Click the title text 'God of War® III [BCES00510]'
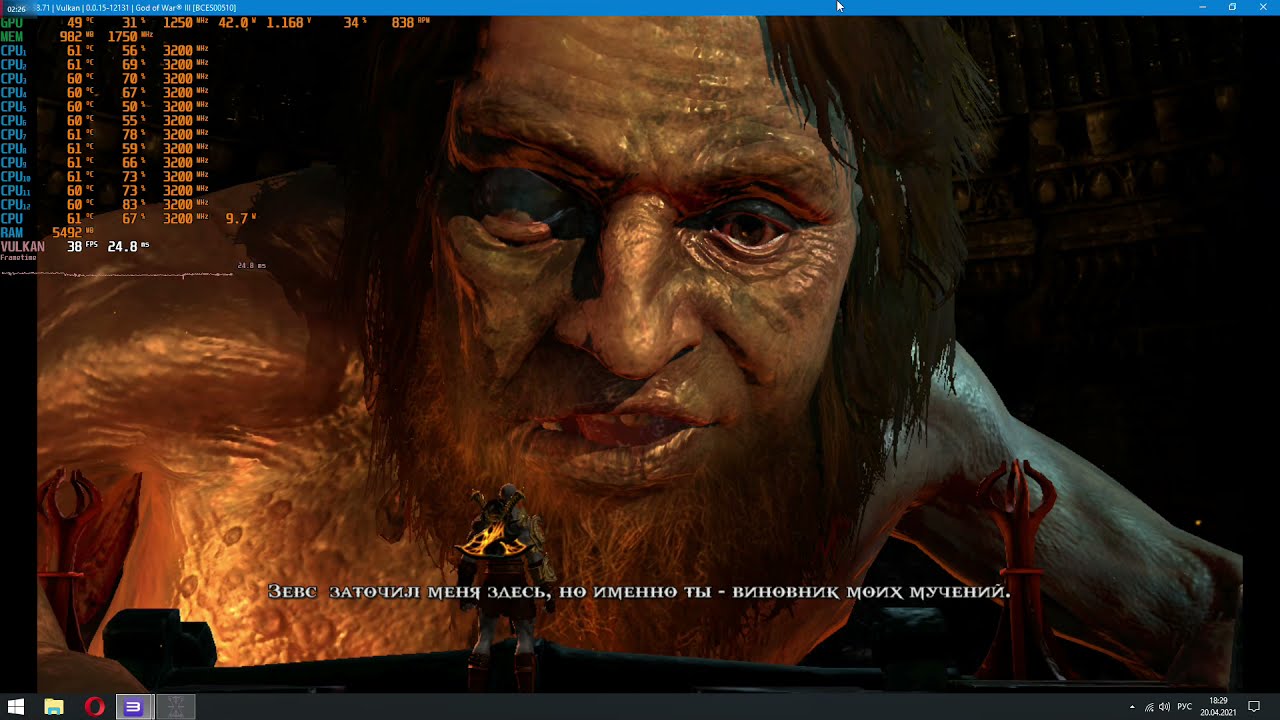Screen dimensions: 1280x720 tap(185, 8)
